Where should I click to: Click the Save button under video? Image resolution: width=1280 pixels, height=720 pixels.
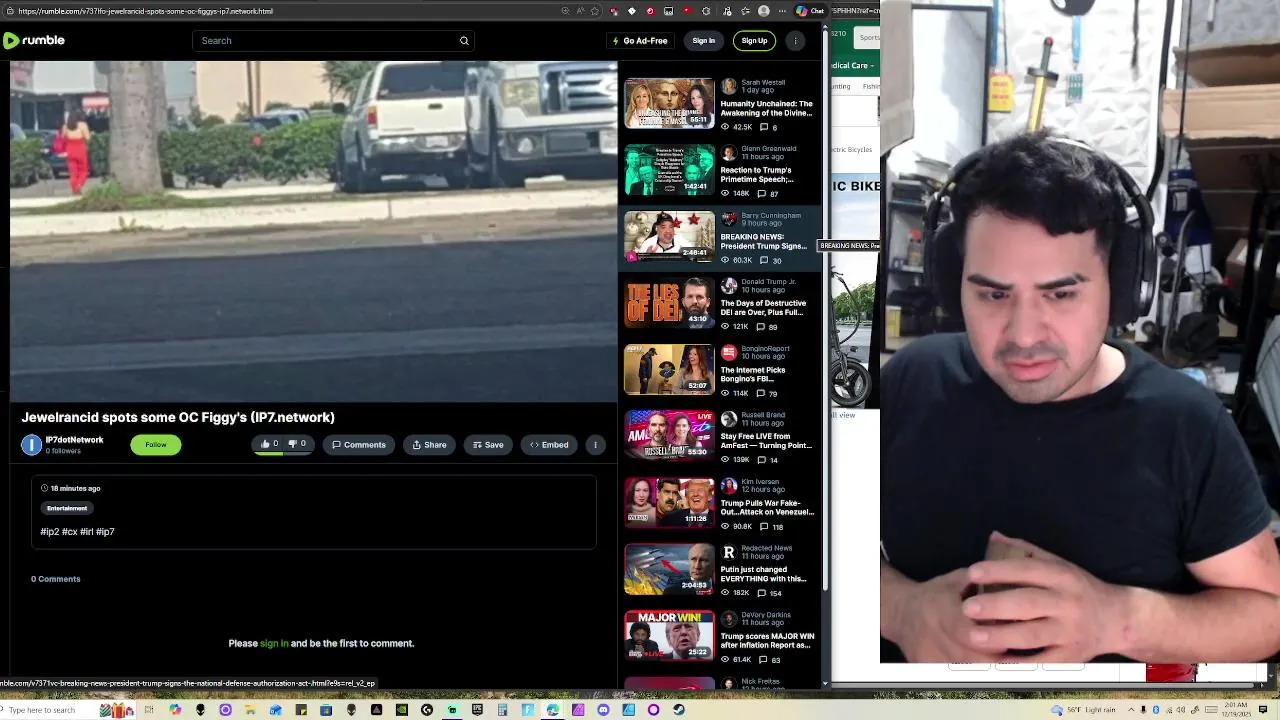488,445
